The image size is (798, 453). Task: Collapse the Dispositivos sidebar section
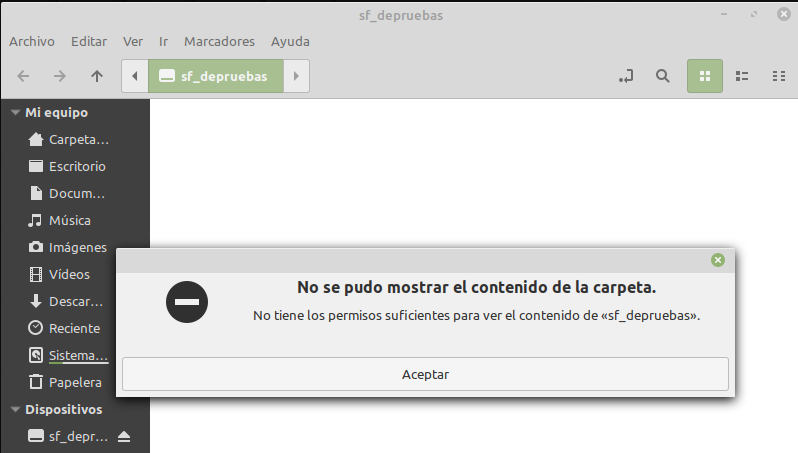point(15,410)
